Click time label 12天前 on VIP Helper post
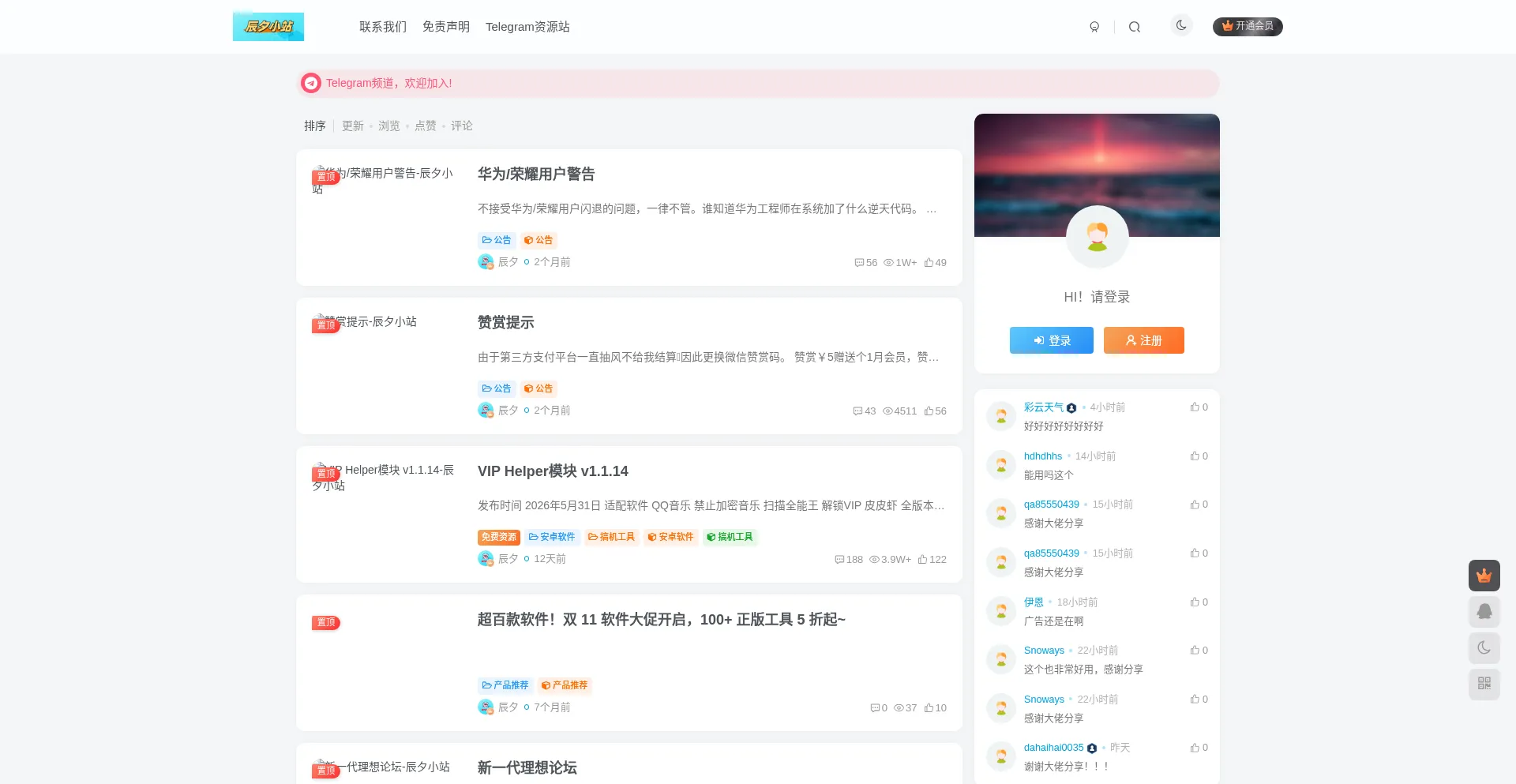Screen dimensions: 1516x784 coord(550,559)
